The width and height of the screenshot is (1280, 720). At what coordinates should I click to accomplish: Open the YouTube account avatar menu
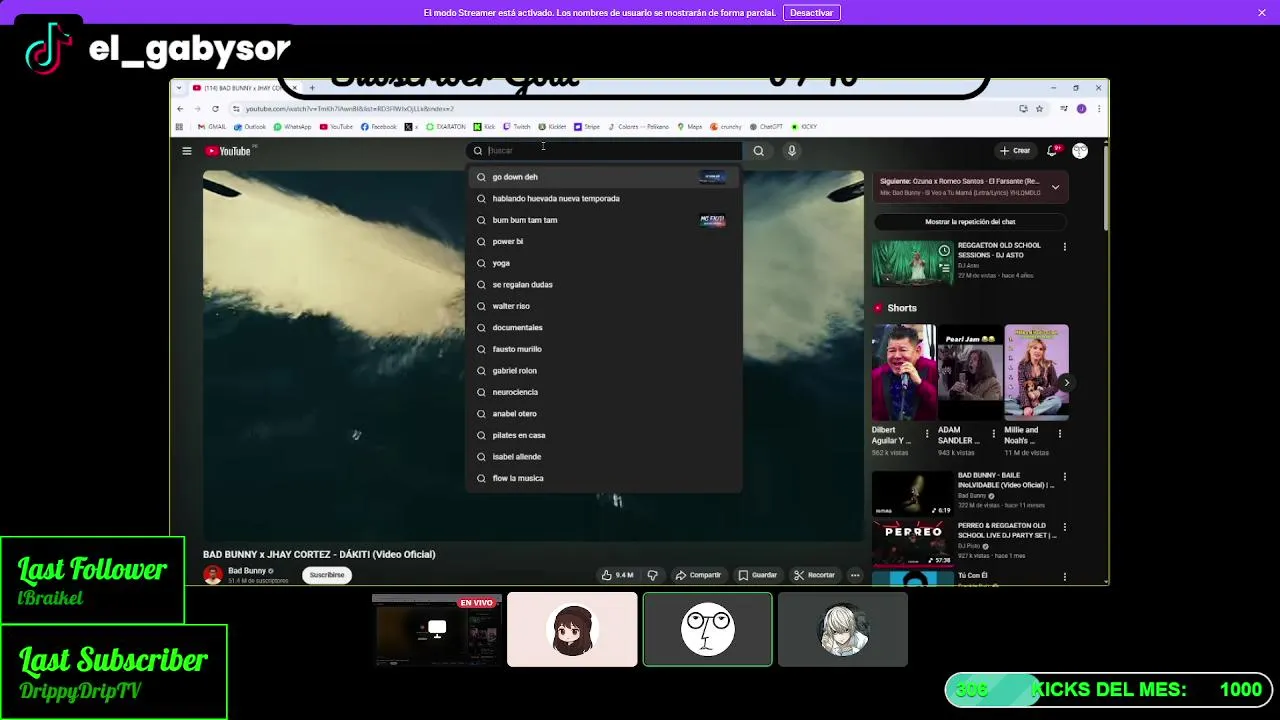coord(1080,151)
